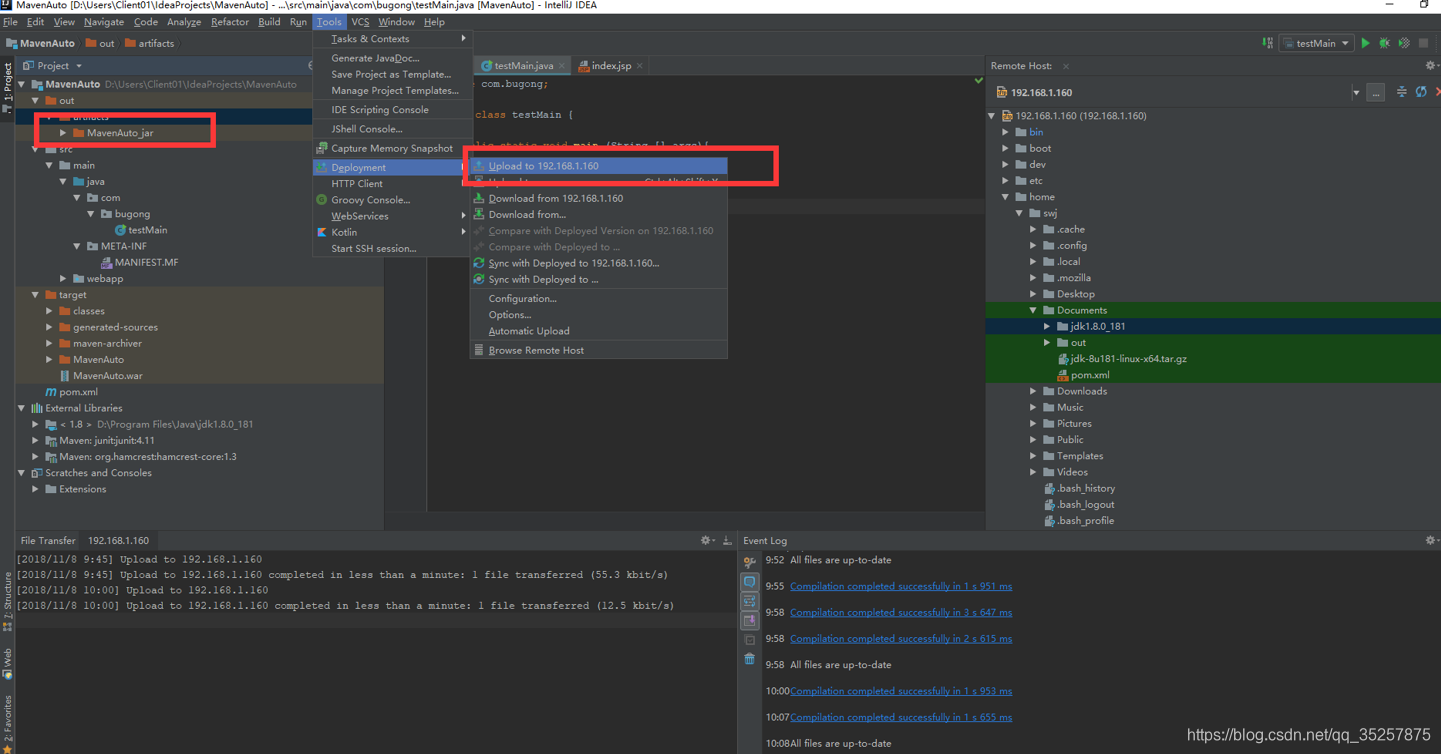Toggle soft-wrap icon in Event Log
This screenshot has width=1441, height=754.
(749, 601)
